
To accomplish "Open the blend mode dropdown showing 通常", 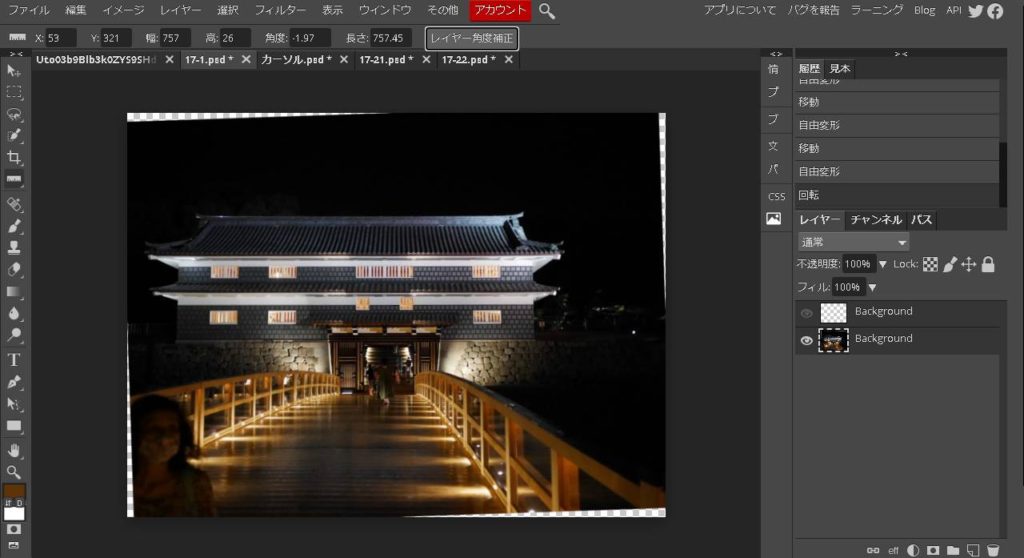I will click(x=853, y=242).
